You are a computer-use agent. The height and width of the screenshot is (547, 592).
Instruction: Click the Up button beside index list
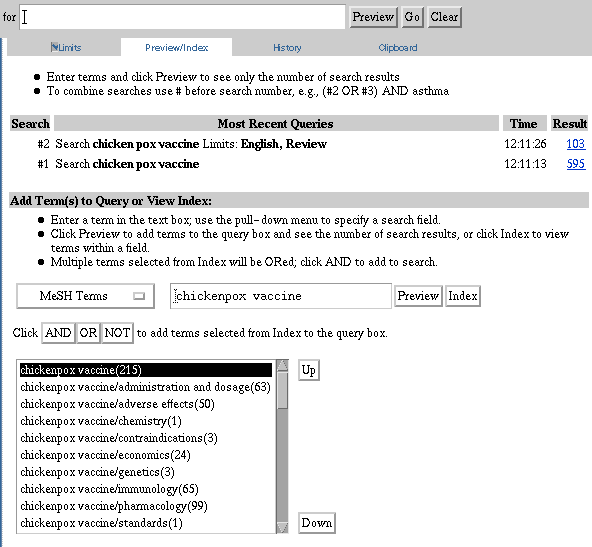point(309,370)
